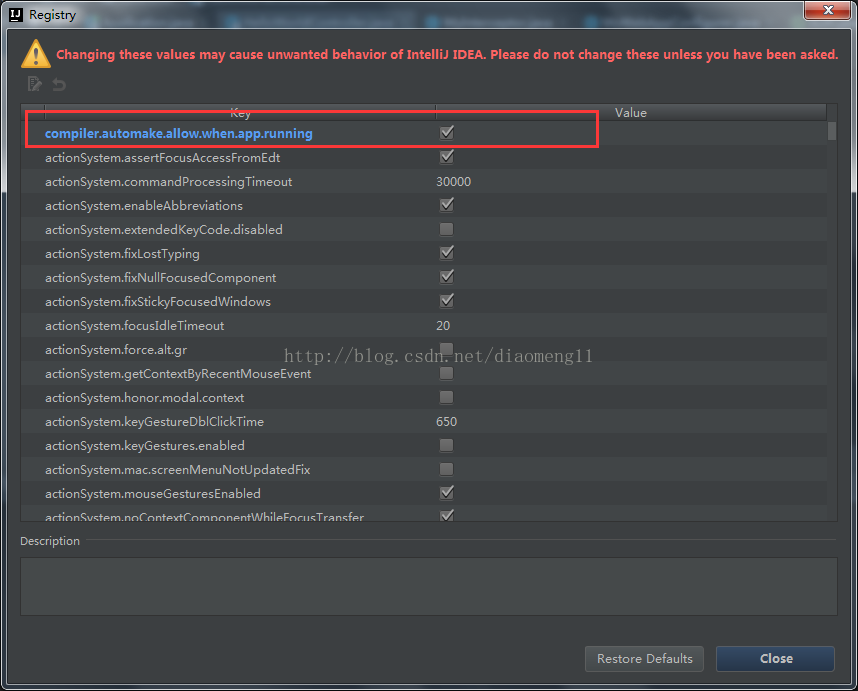Click the table vertical scrollbar thumb
The height and width of the screenshot is (691, 858).
pyautogui.click(x=832, y=131)
